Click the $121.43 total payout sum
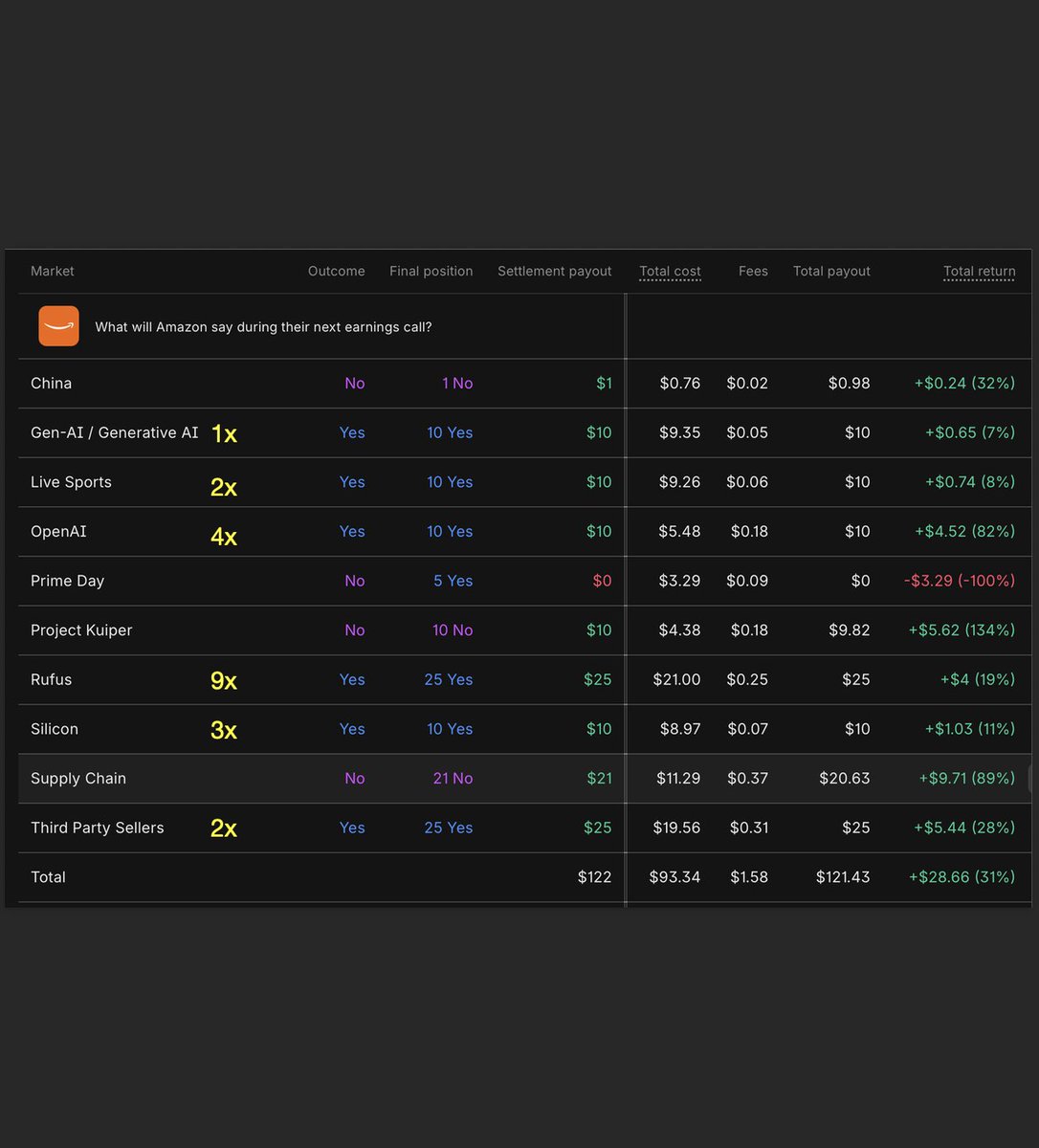The image size is (1039, 1148). [843, 877]
